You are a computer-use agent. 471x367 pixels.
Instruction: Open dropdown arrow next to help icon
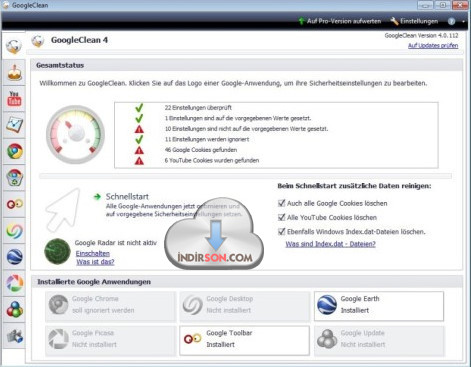tap(463, 21)
